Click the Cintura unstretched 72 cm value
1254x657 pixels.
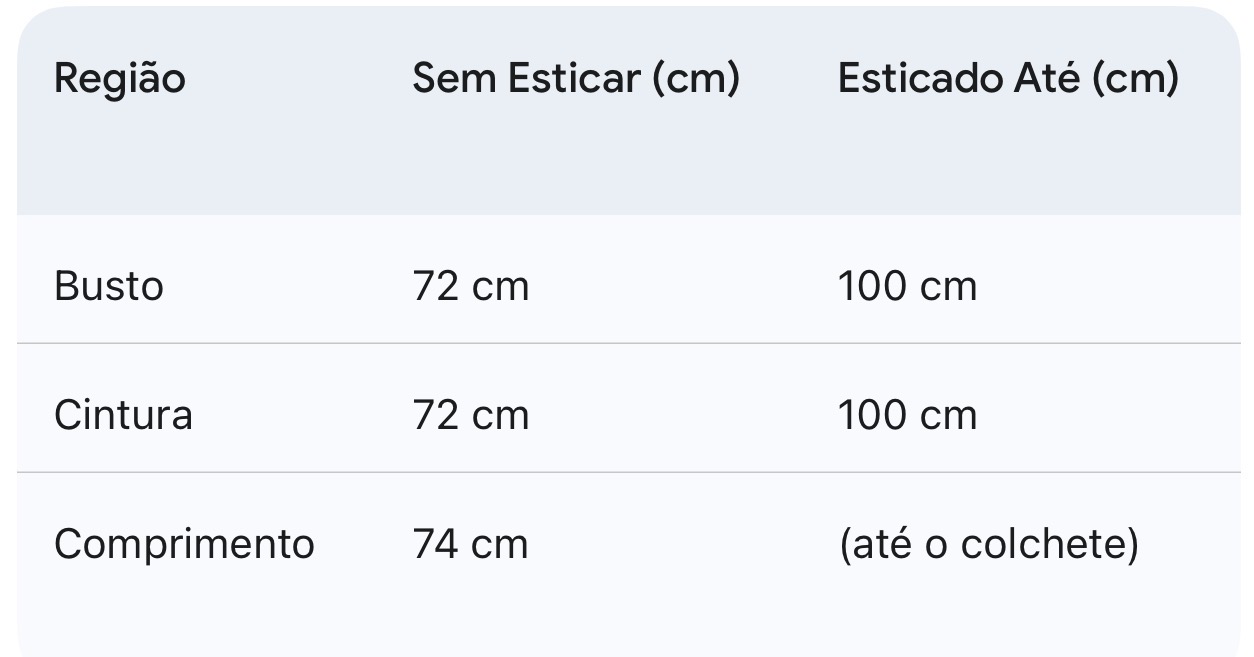470,415
